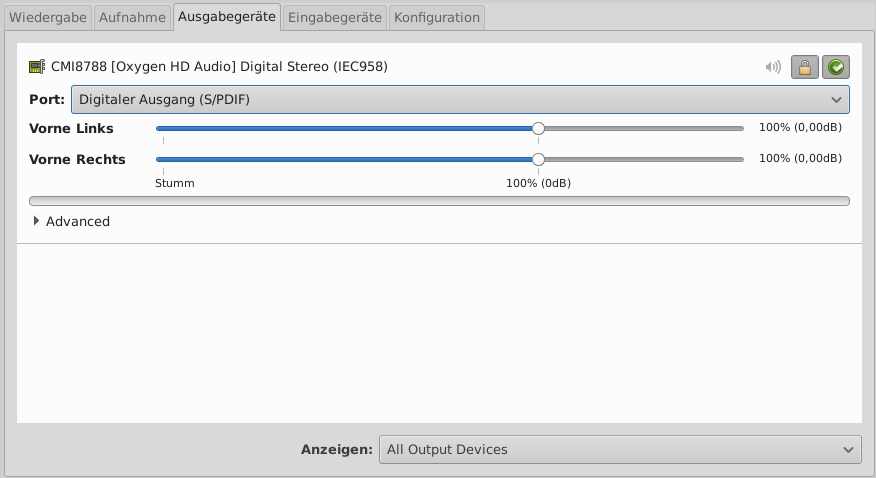
Task: Switch to the Aufnahme tab
Action: (x=132, y=17)
